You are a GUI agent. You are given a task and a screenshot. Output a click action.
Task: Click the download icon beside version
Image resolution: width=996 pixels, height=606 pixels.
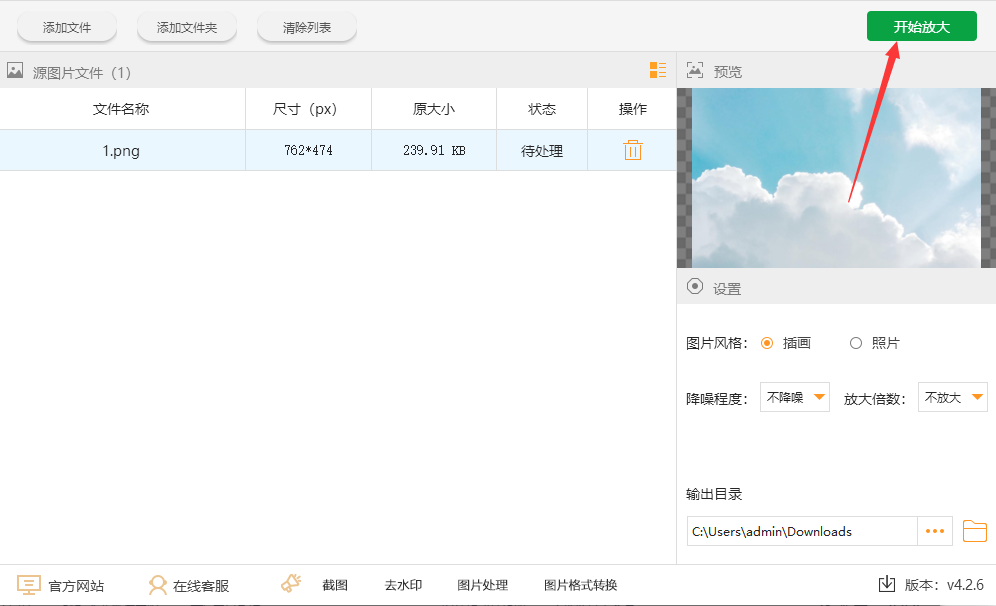coord(886,584)
